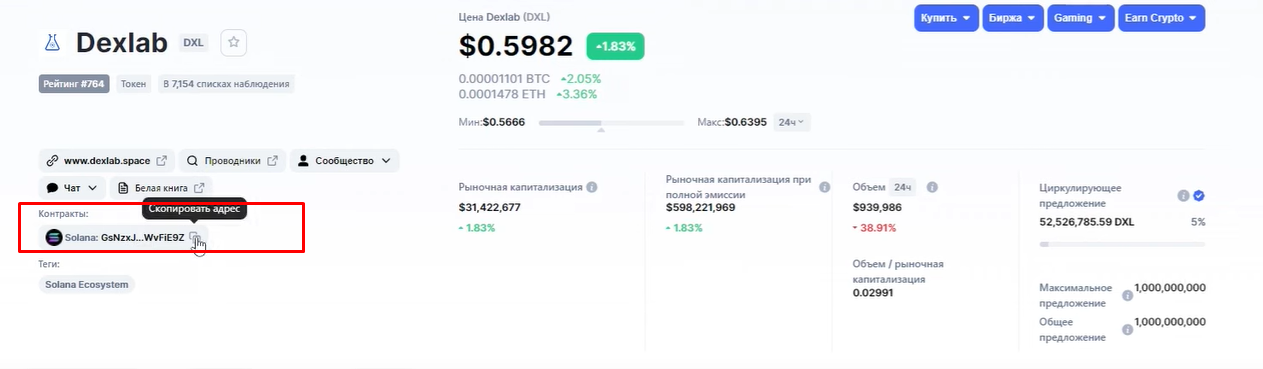Click the blue verified checkmark for circulating supply
Image resolution: width=1263 pixels, height=369 pixels.
pos(1199,196)
